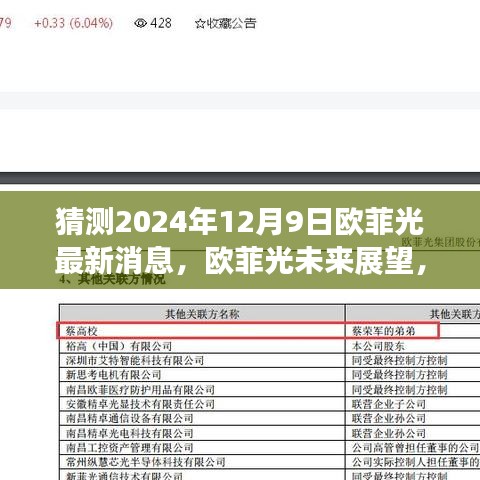
Task: Click the 收藏公告 favorite star button
Action: click(226, 23)
